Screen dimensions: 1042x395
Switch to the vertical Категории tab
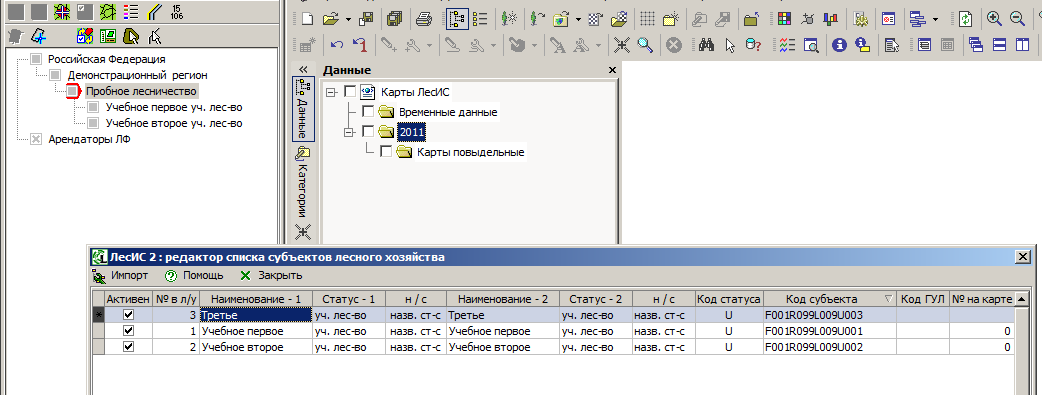[x=302, y=182]
